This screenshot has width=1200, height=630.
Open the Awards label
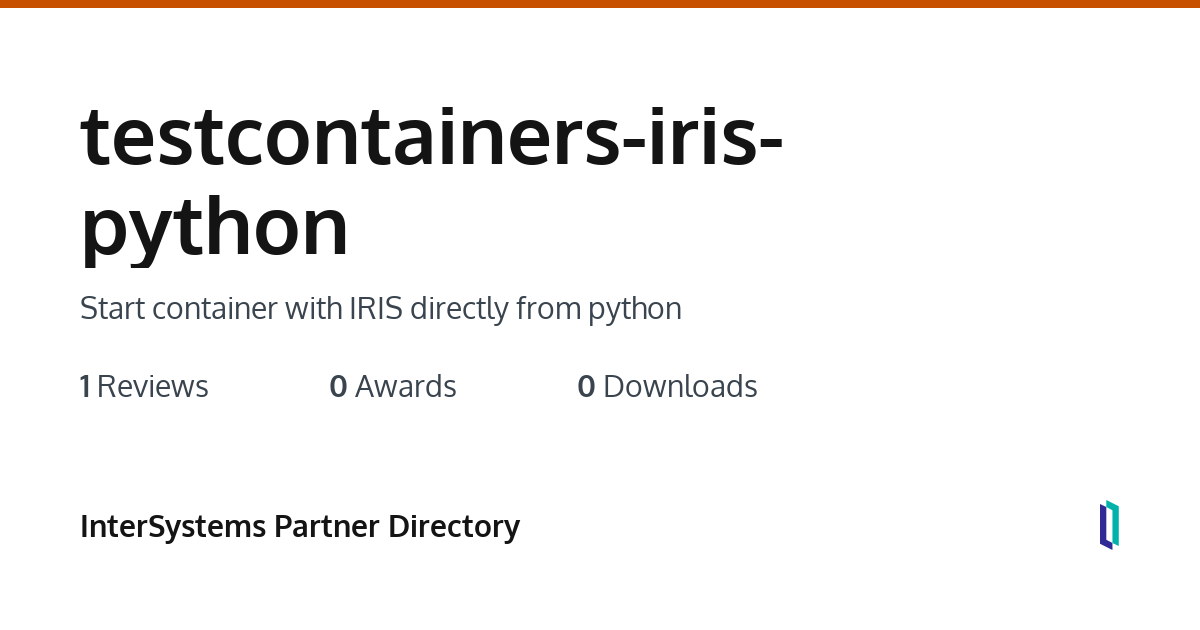(x=405, y=387)
